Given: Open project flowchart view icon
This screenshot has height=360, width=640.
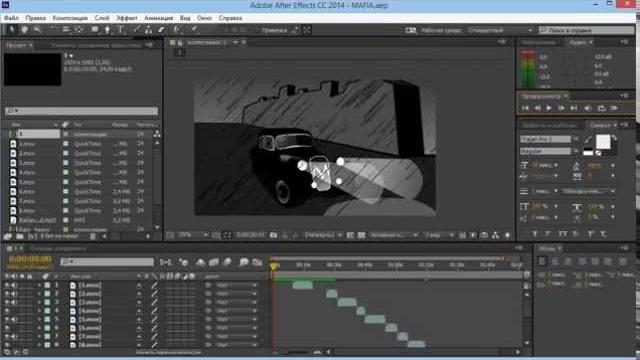Looking at the screenshot, I should tap(157, 134).
